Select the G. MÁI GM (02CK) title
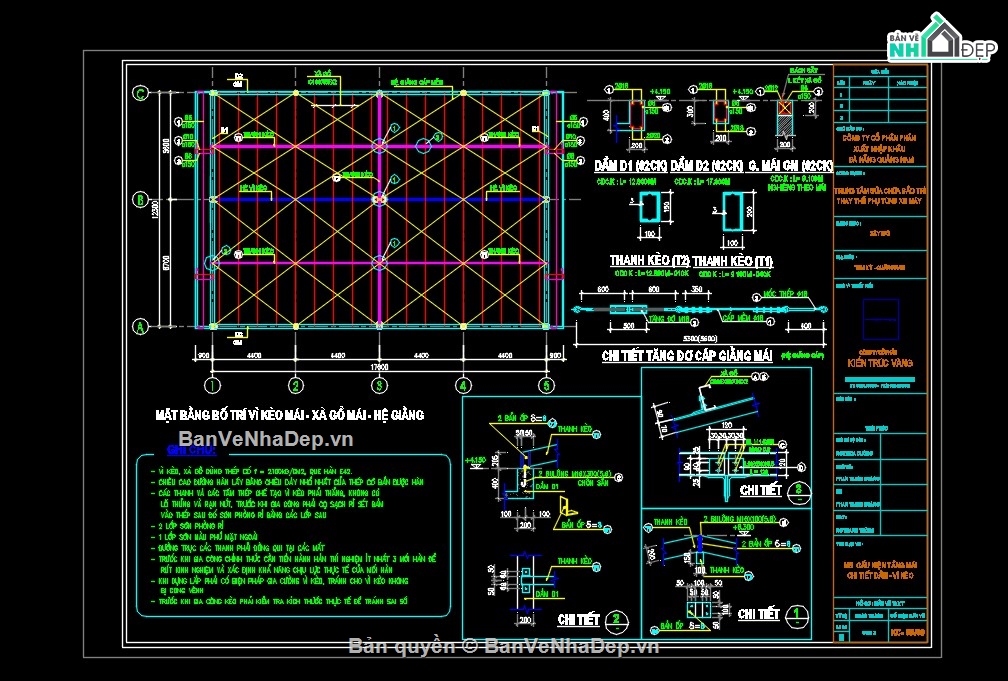1008x681 pixels. coord(790,166)
